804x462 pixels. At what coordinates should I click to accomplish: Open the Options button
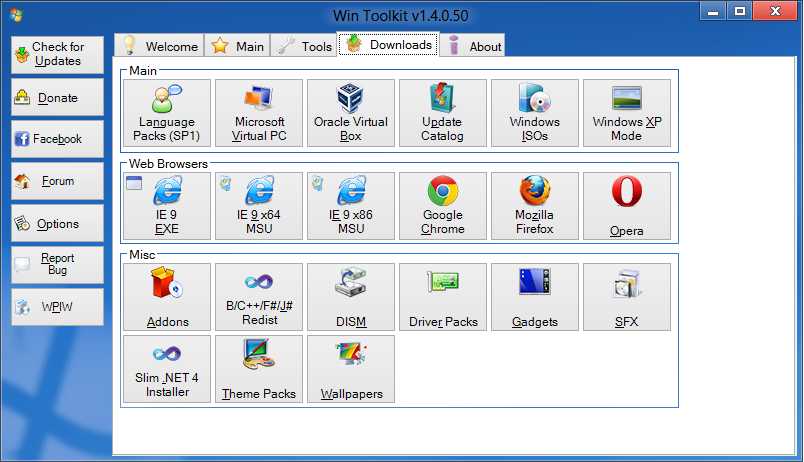click(x=57, y=223)
